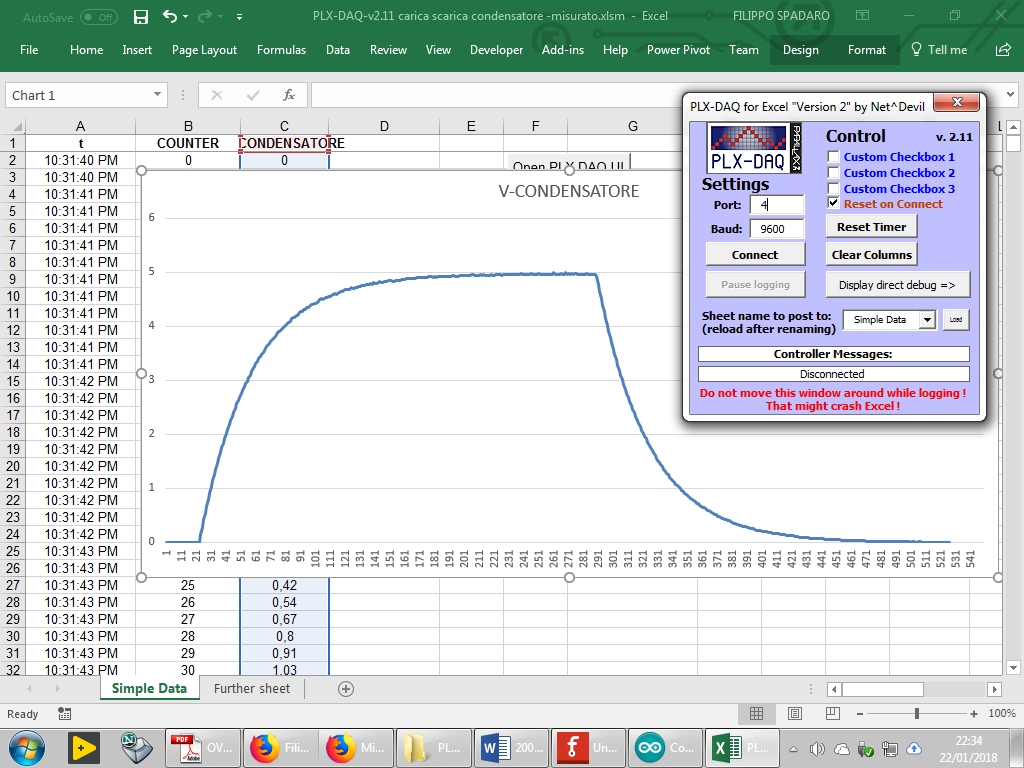Select column header D
The image size is (1024, 768).
pyautogui.click(x=384, y=126)
